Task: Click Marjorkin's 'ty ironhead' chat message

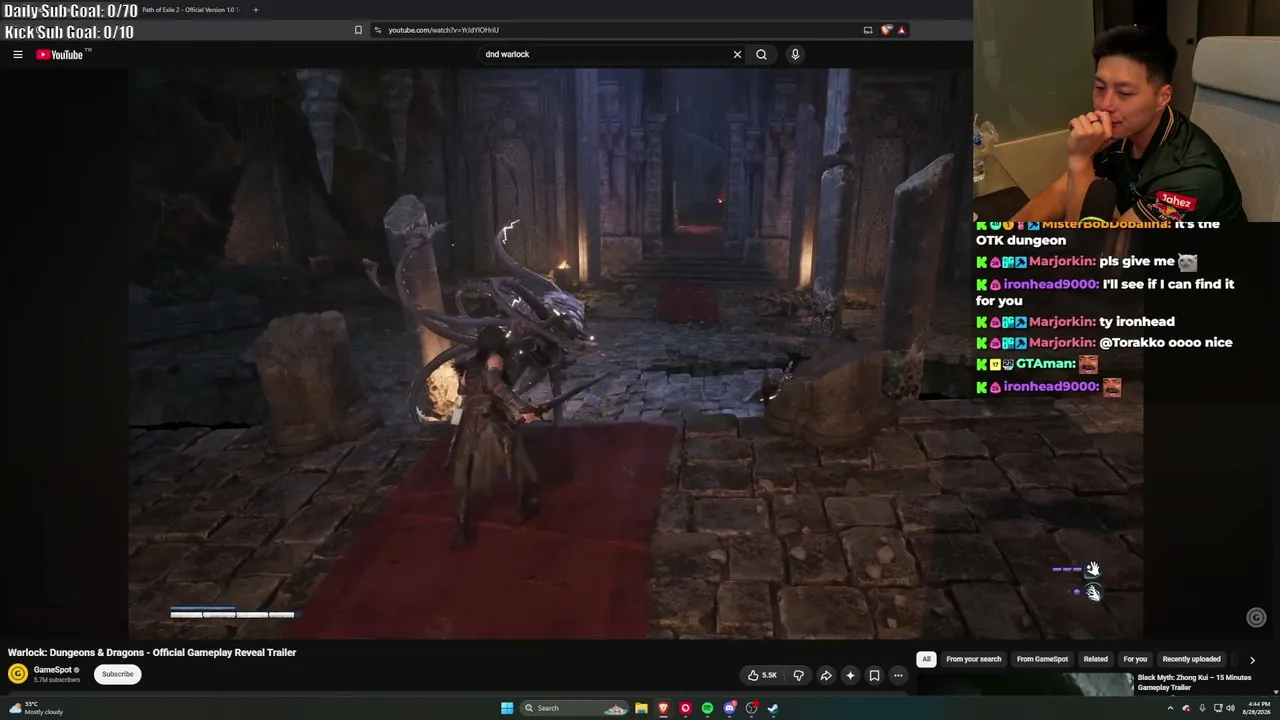Action: 1137,322
